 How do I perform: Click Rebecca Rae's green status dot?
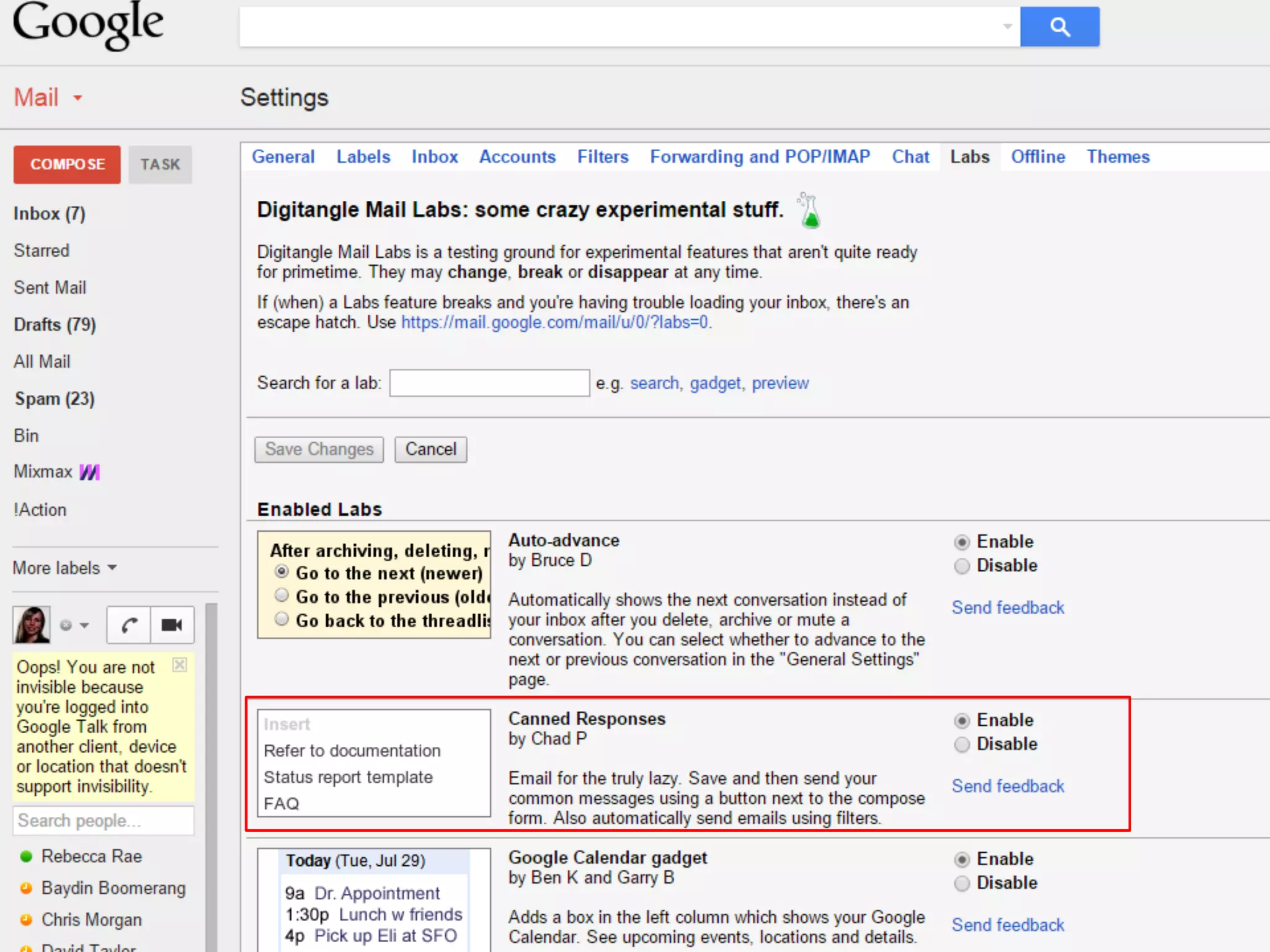point(26,857)
